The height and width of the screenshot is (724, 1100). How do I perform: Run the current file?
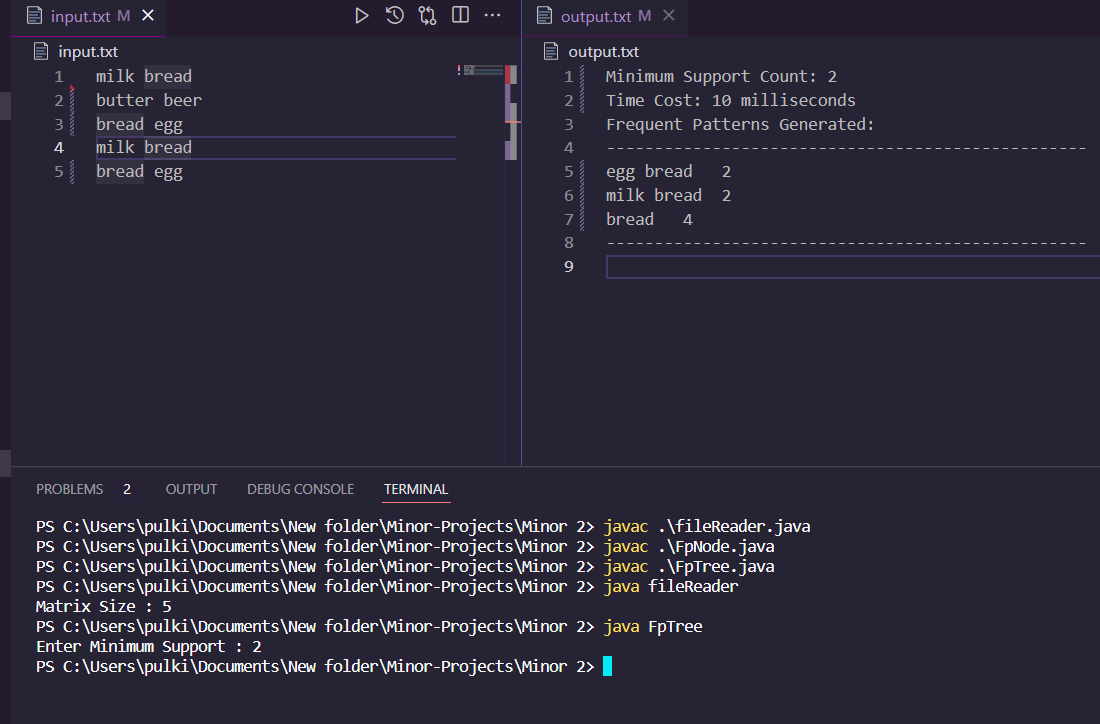pyautogui.click(x=362, y=14)
